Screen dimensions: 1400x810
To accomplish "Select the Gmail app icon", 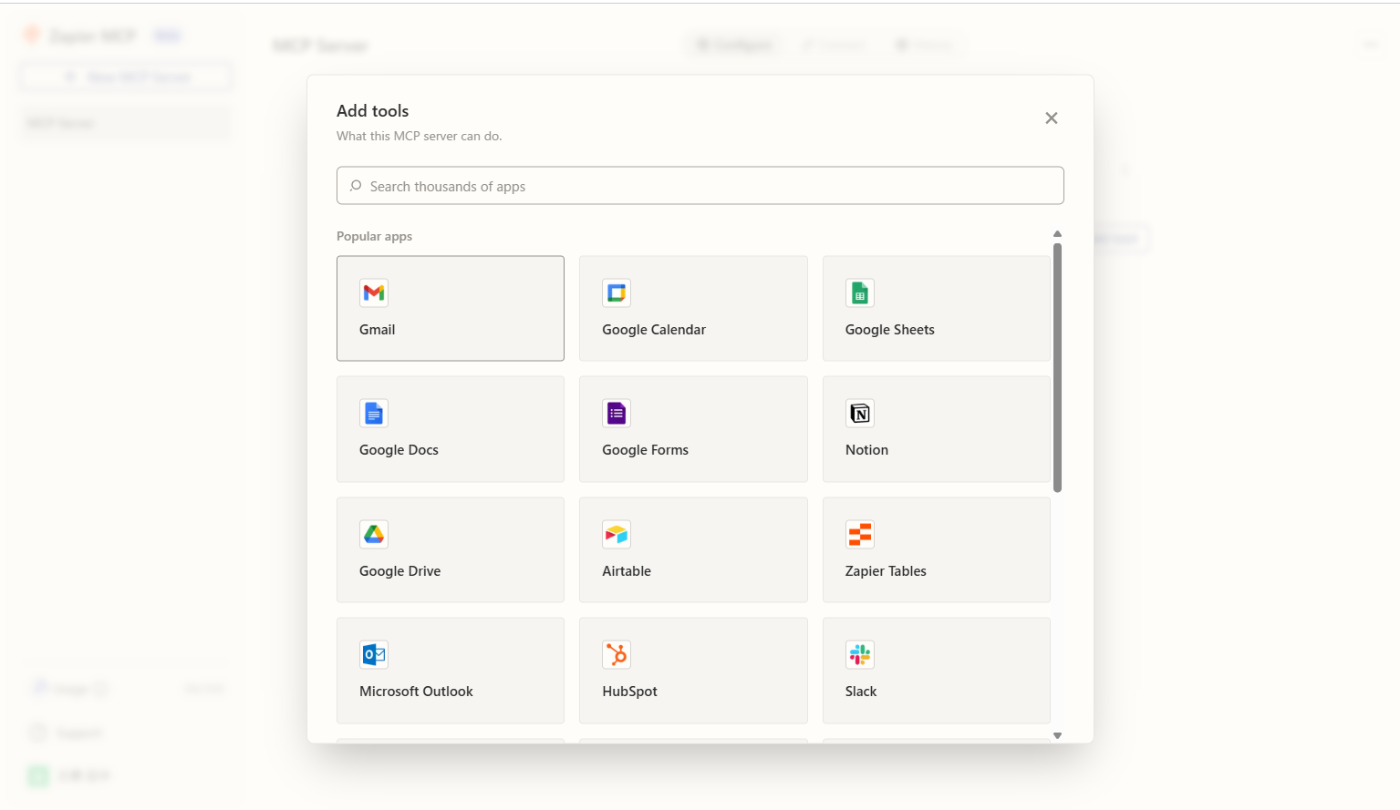I will pos(374,293).
